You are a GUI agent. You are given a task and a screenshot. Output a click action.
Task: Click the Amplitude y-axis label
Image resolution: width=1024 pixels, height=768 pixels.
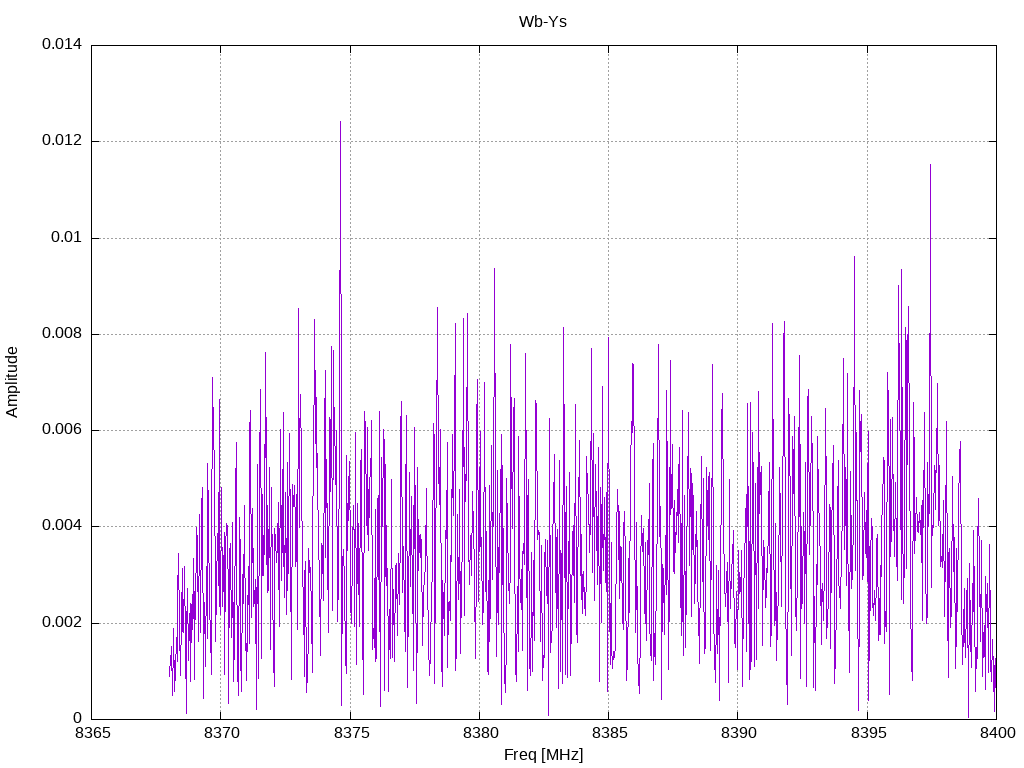pos(12,382)
